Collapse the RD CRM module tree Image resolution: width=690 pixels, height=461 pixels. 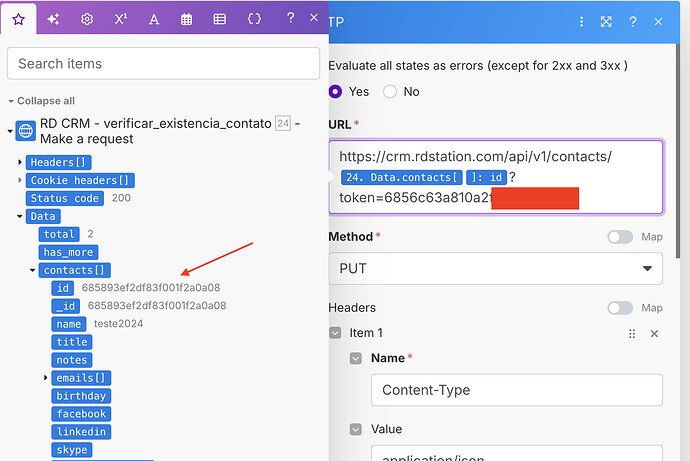point(10,131)
